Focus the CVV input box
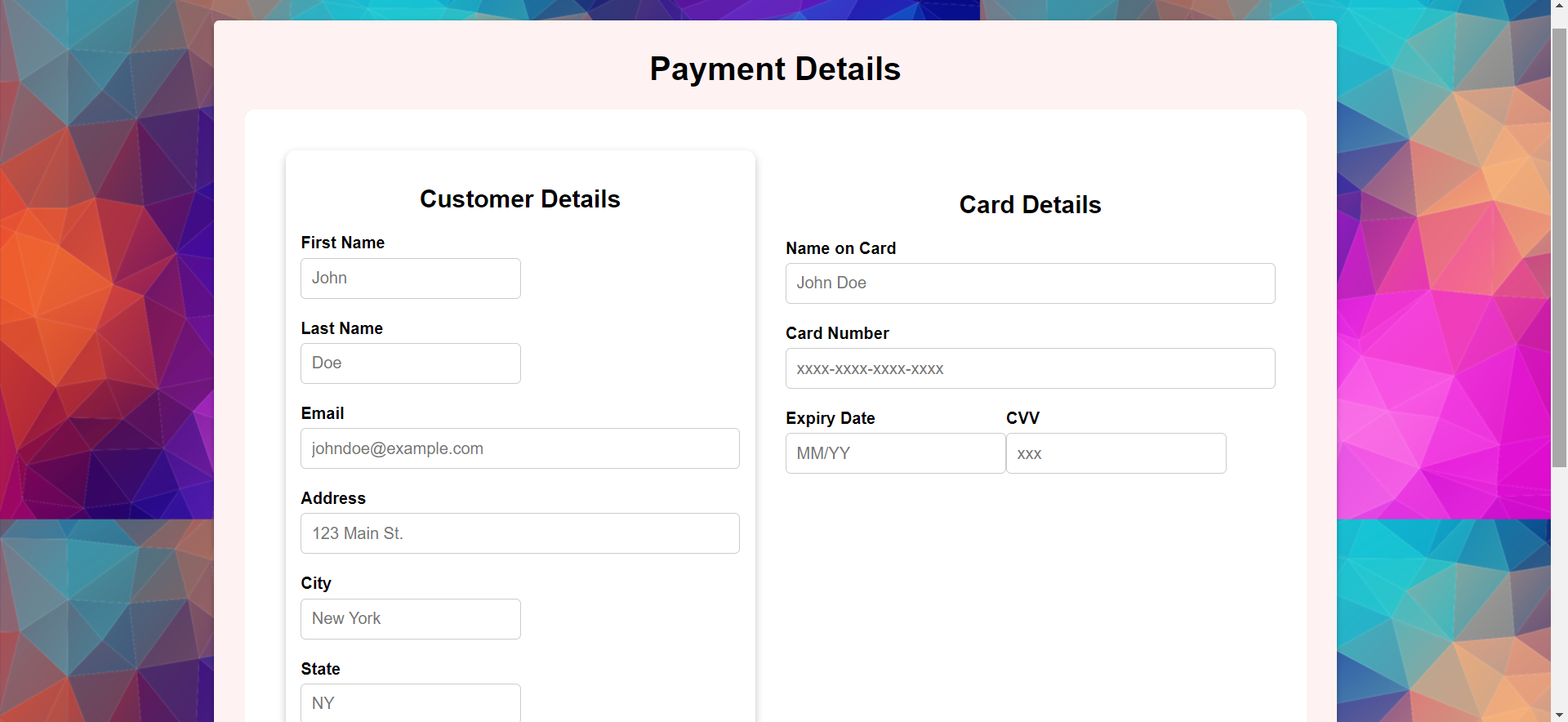The image size is (1568, 722). click(x=1116, y=453)
